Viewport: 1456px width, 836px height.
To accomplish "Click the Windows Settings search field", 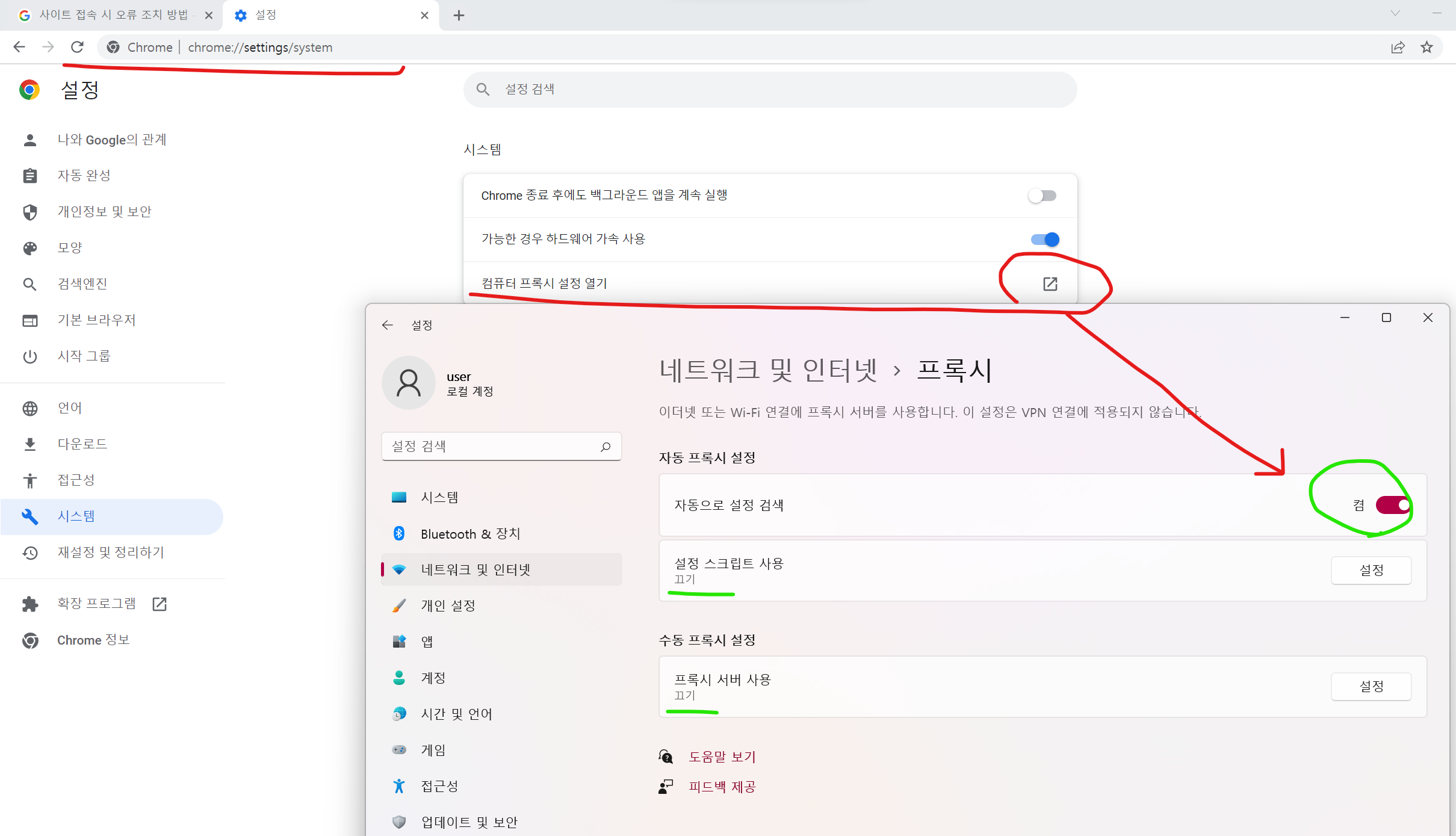I will (x=501, y=446).
